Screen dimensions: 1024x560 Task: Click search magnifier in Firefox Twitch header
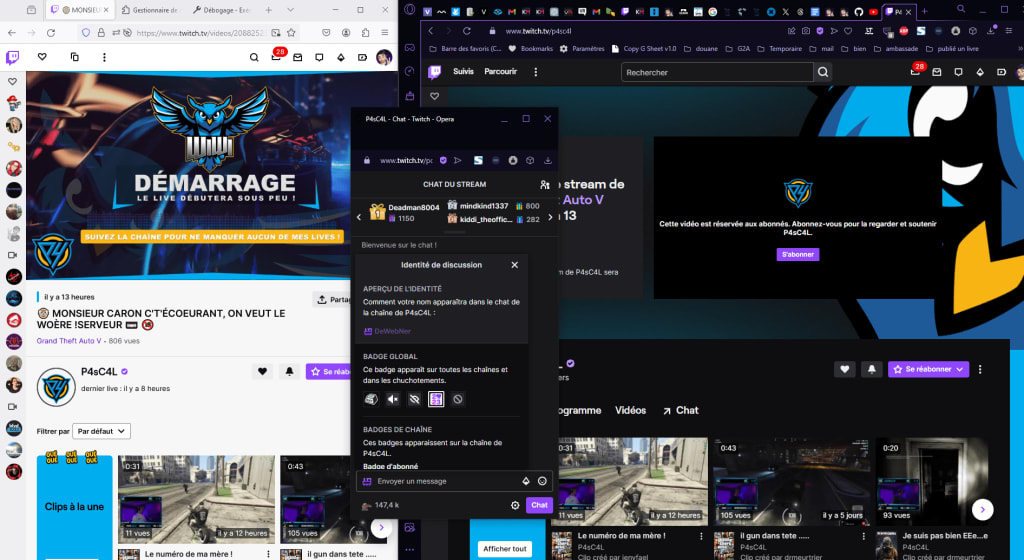coord(254,57)
